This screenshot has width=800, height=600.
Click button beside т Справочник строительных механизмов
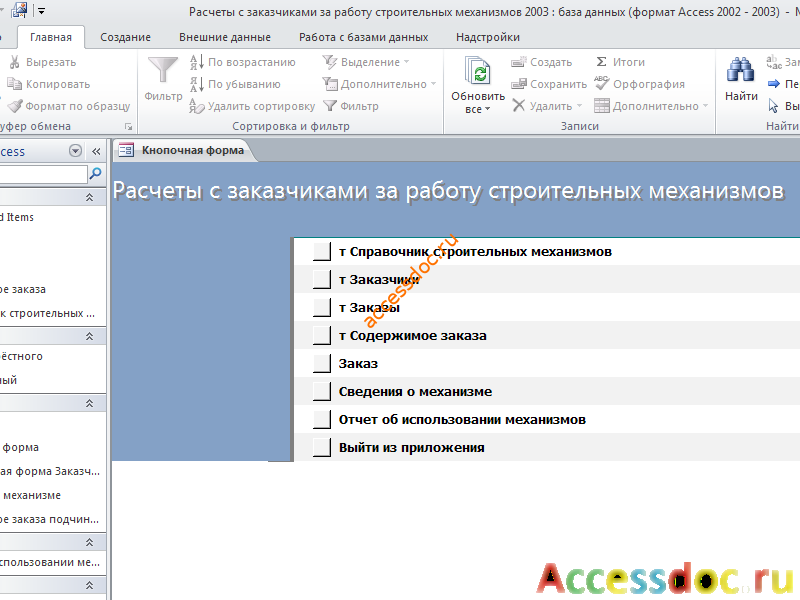[x=322, y=252]
